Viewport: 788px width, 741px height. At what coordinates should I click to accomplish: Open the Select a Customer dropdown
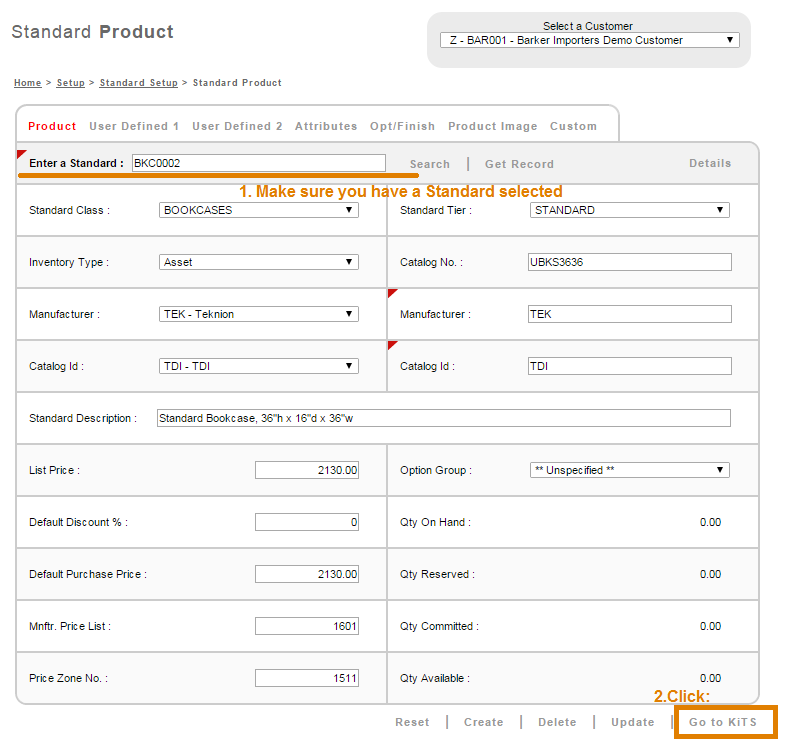point(589,41)
